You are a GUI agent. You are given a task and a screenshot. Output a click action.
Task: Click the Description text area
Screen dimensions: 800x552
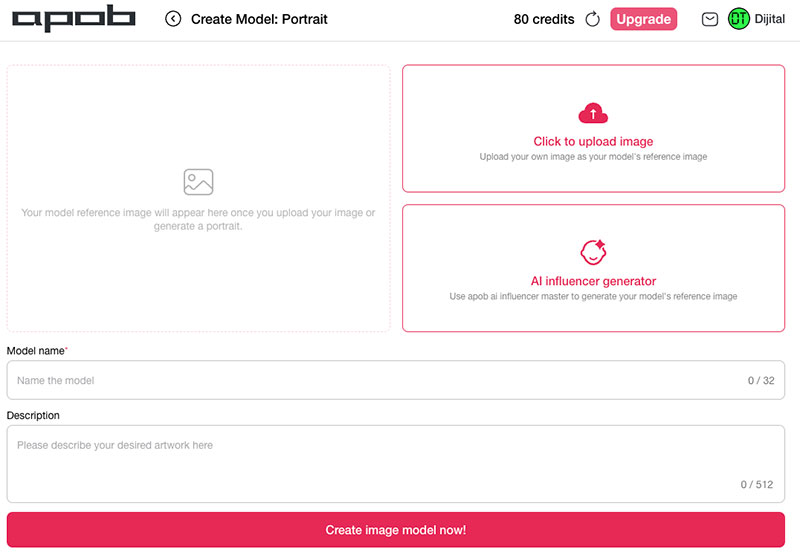pyautogui.click(x=395, y=464)
